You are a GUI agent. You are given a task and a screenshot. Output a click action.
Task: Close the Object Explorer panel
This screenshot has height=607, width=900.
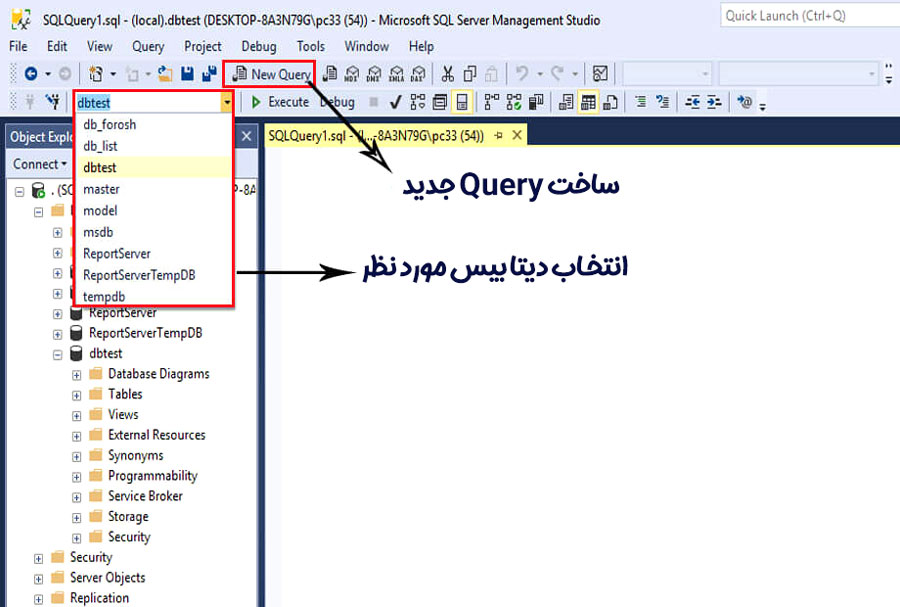point(247,137)
